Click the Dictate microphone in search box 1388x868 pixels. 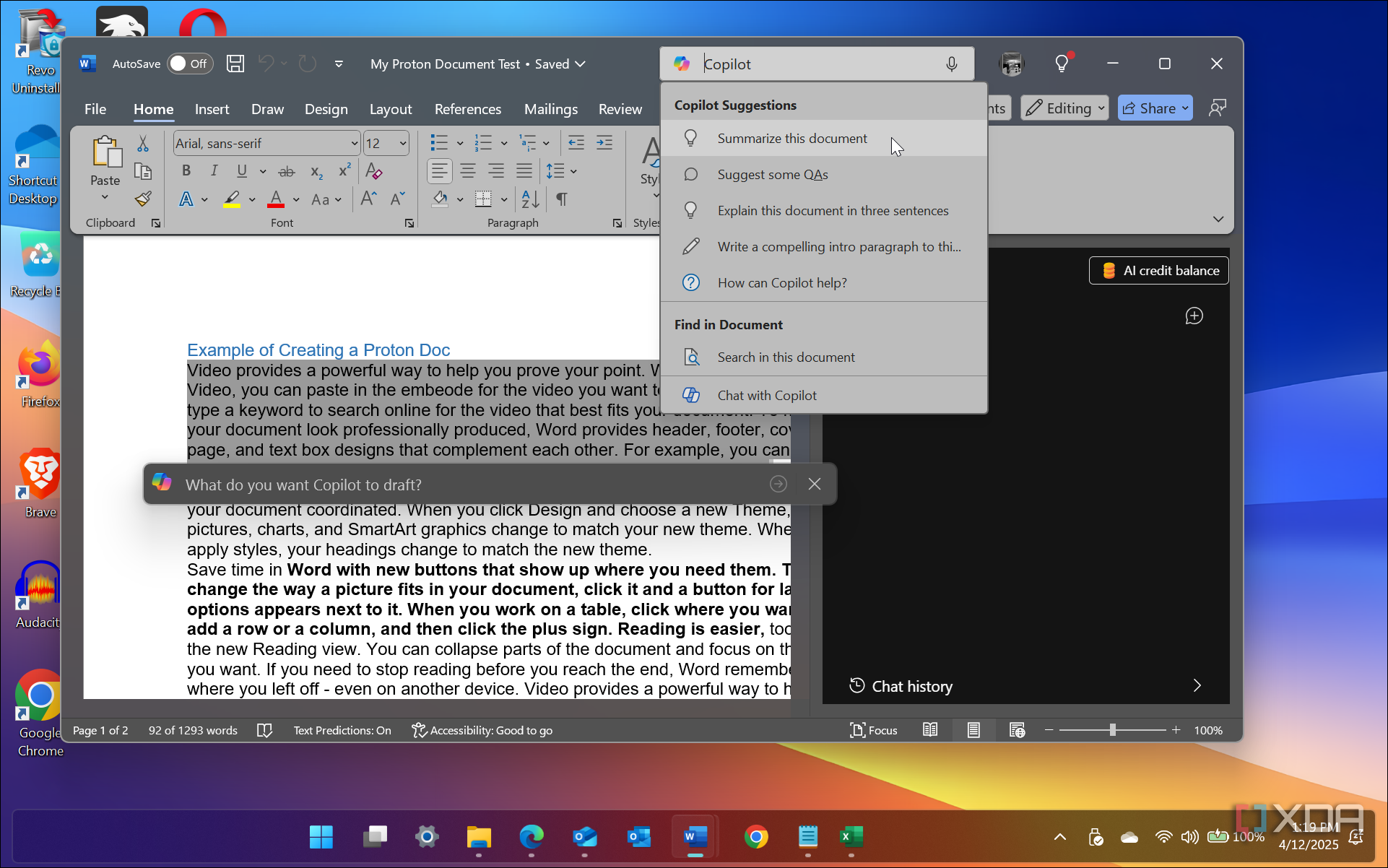(x=952, y=64)
